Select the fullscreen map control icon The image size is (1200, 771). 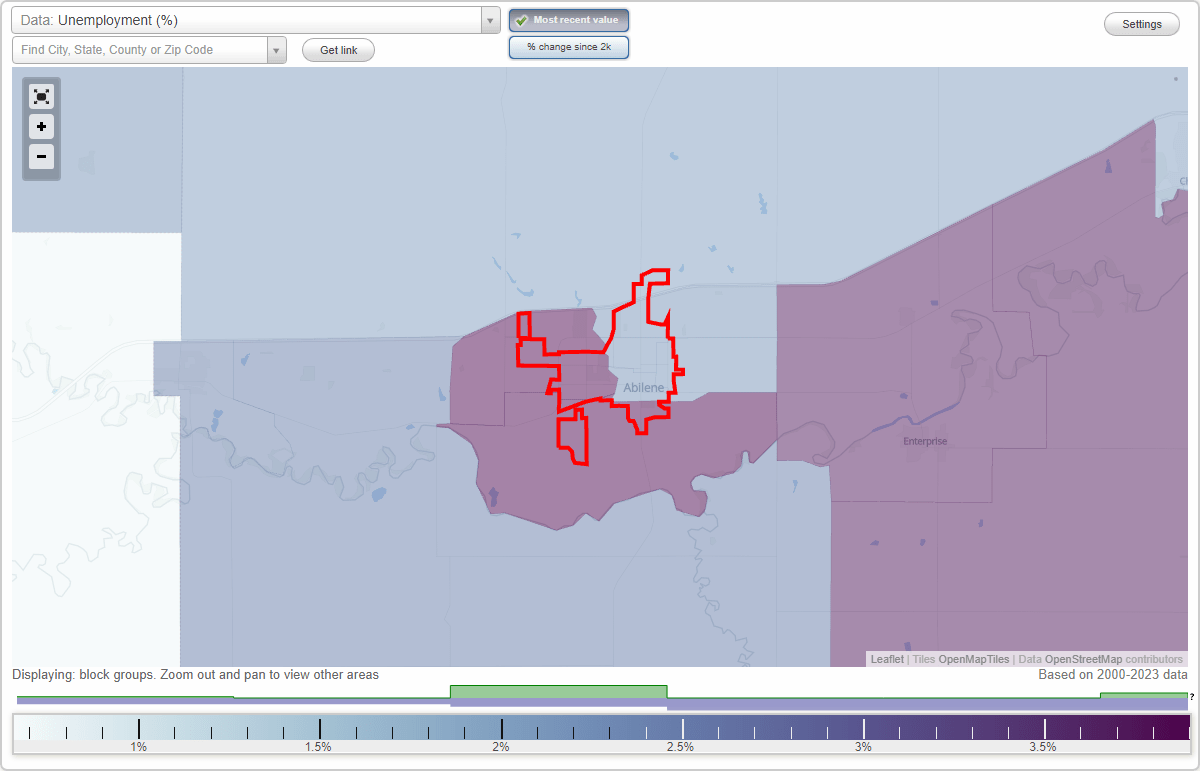click(41, 96)
